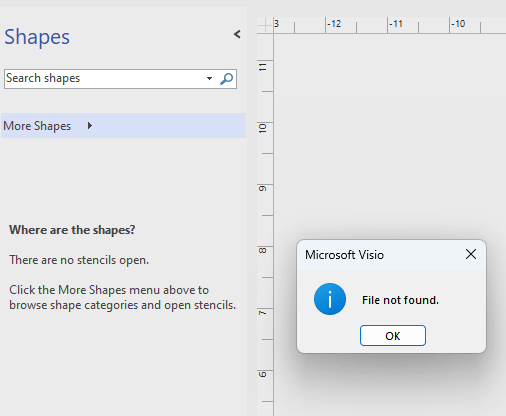Click the Shapes pane title
The image size is (506, 416).
coord(37,37)
